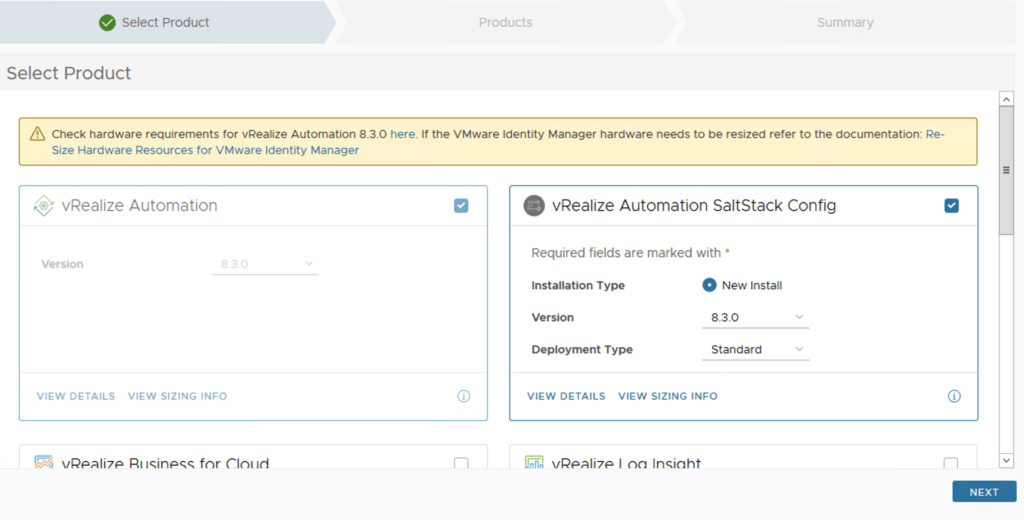The height and width of the screenshot is (520, 1024).
Task: Open info icon in SaltStack Config card
Action: click(954, 396)
